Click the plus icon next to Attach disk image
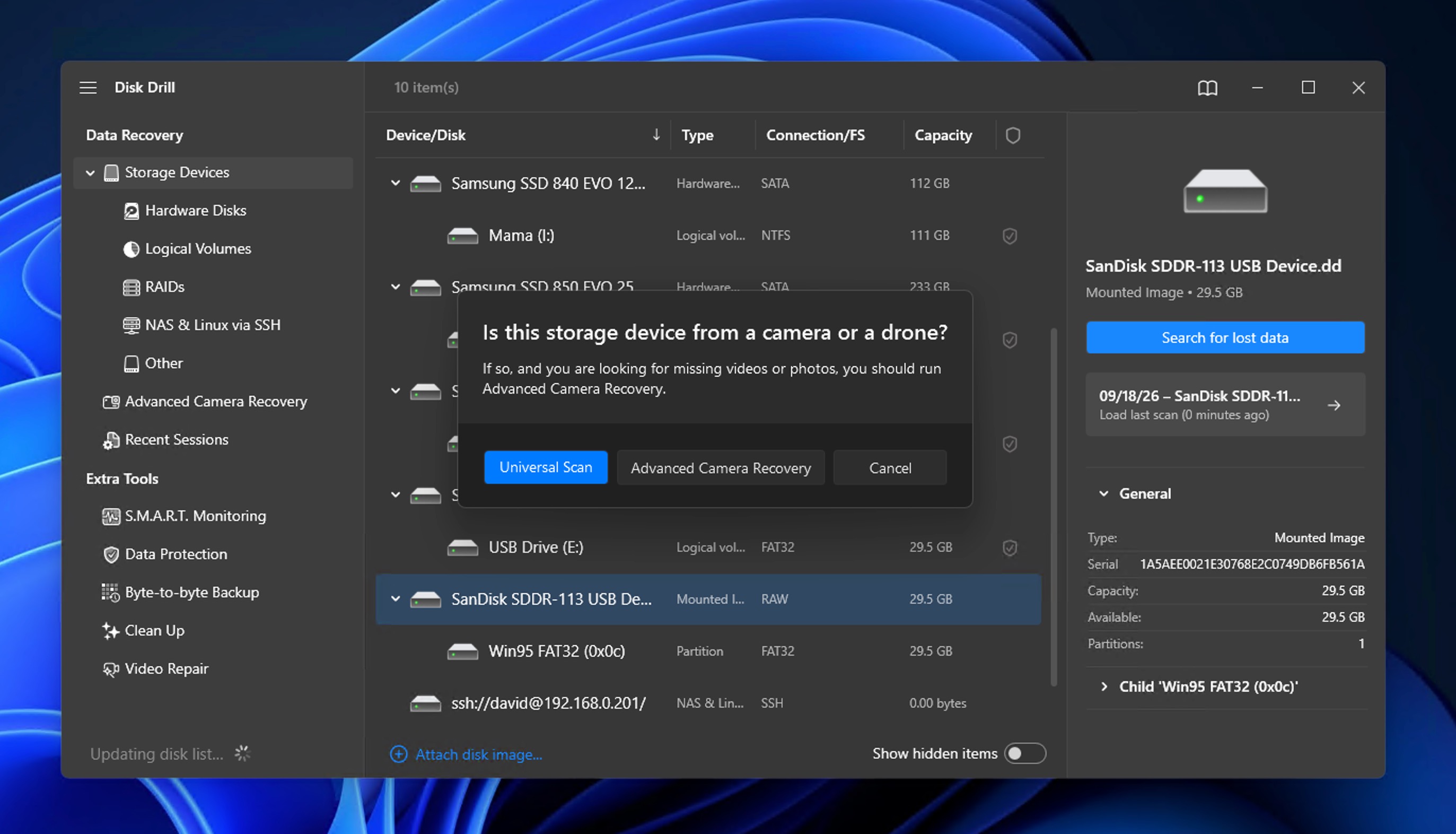The height and width of the screenshot is (834, 1456). pyautogui.click(x=398, y=754)
